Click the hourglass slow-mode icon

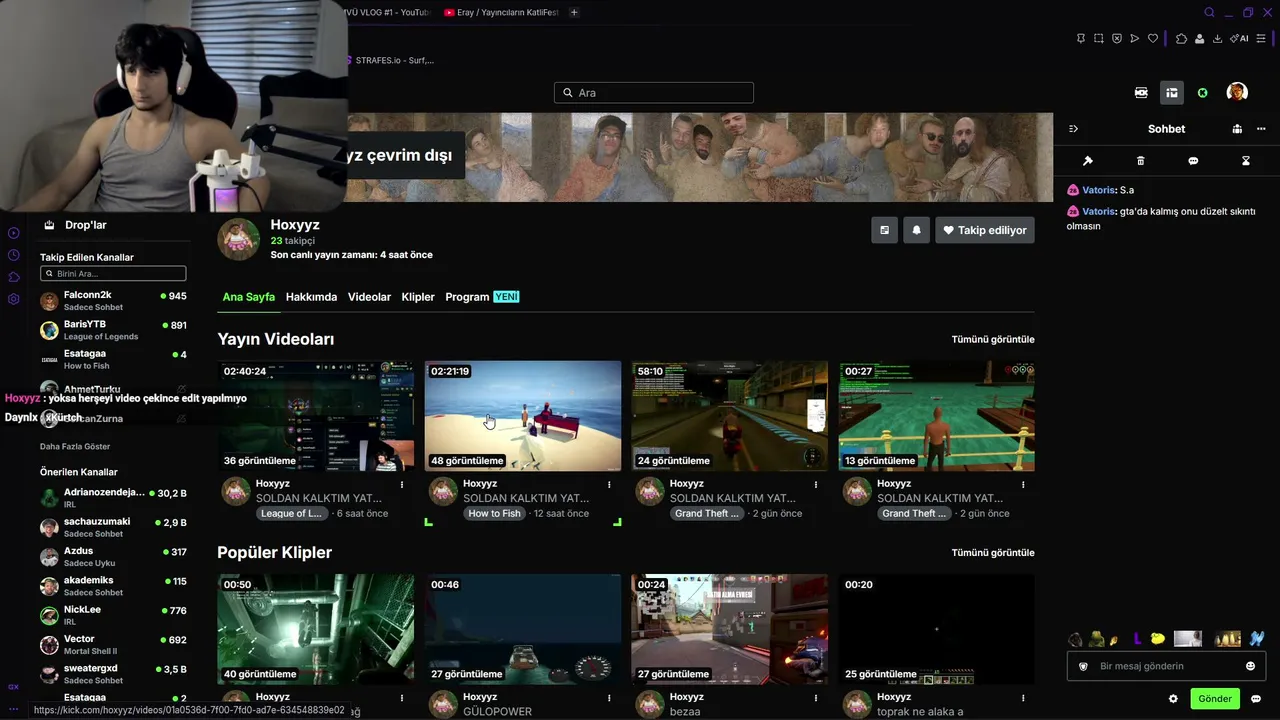click(1246, 161)
